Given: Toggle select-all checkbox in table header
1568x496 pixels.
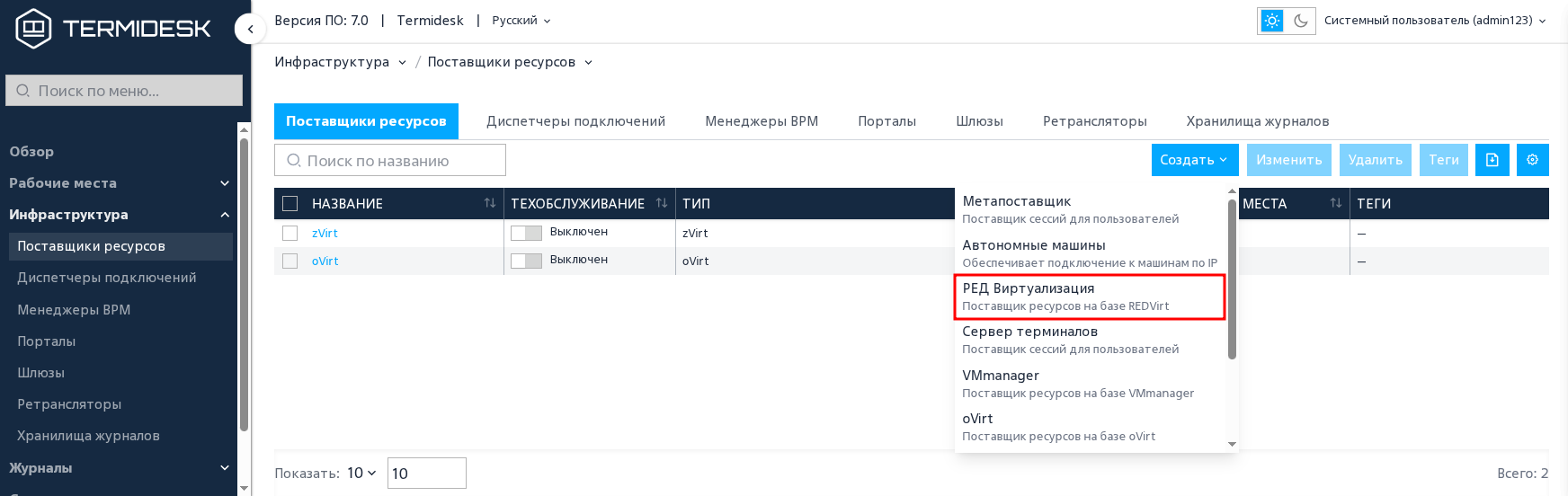Looking at the screenshot, I should click(x=290, y=203).
